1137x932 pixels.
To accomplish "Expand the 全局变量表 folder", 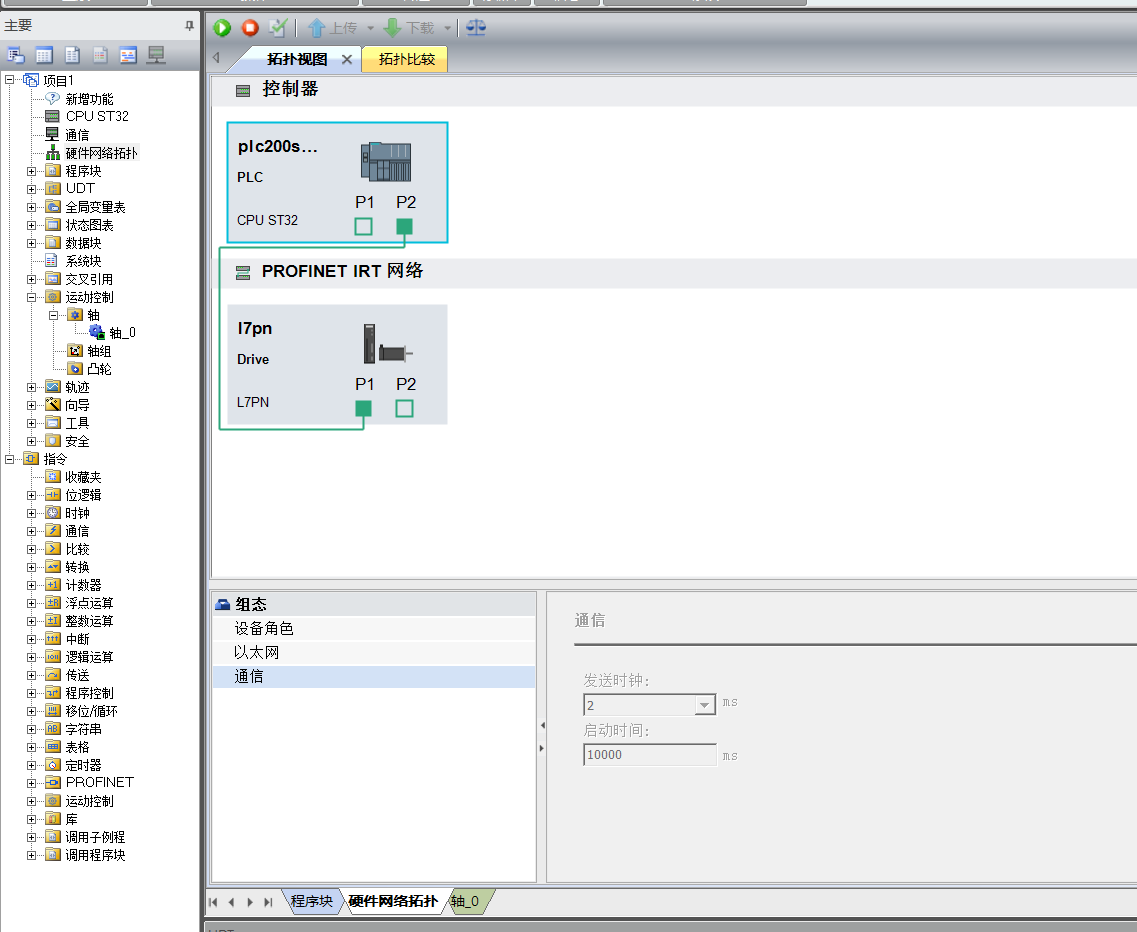I will (31, 207).
